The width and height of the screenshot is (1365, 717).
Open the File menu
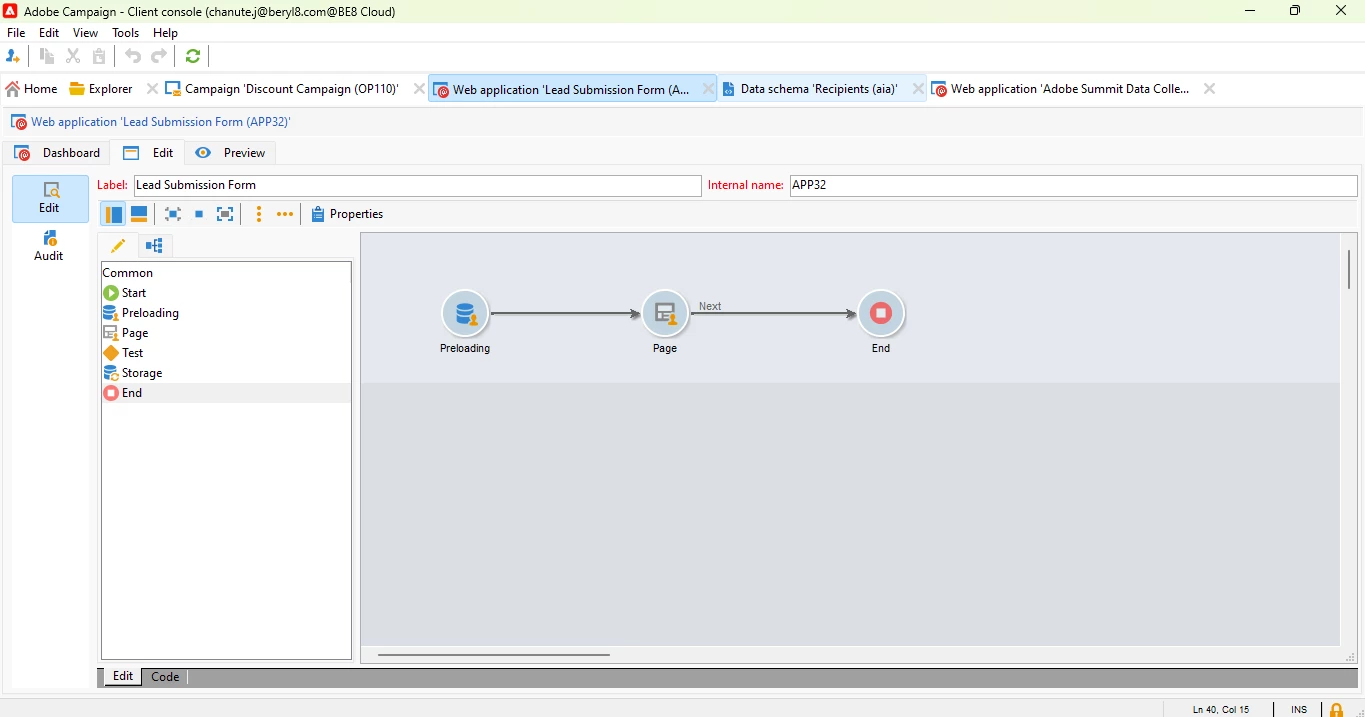pyautogui.click(x=16, y=33)
